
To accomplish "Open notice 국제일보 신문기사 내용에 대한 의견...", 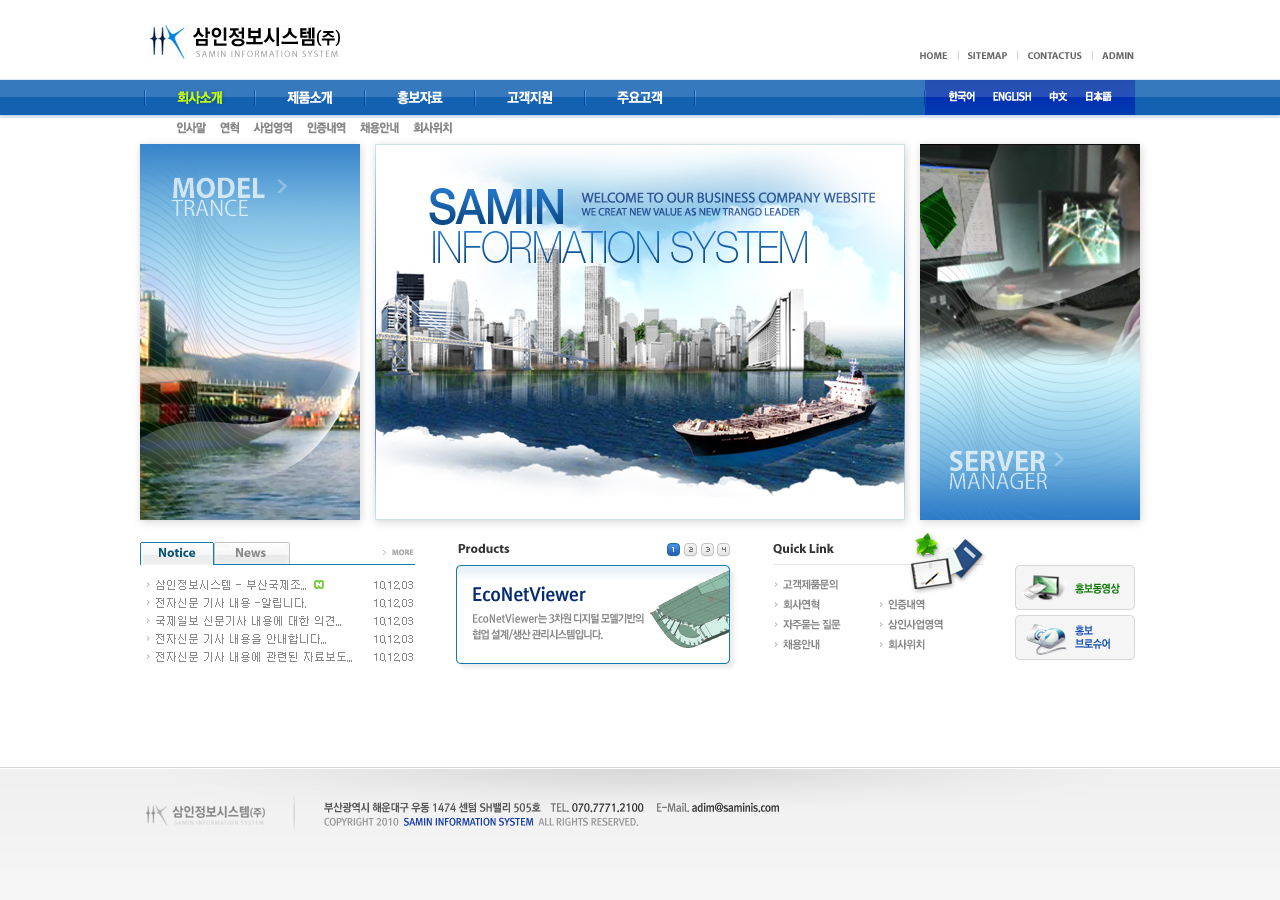I will (x=248, y=621).
